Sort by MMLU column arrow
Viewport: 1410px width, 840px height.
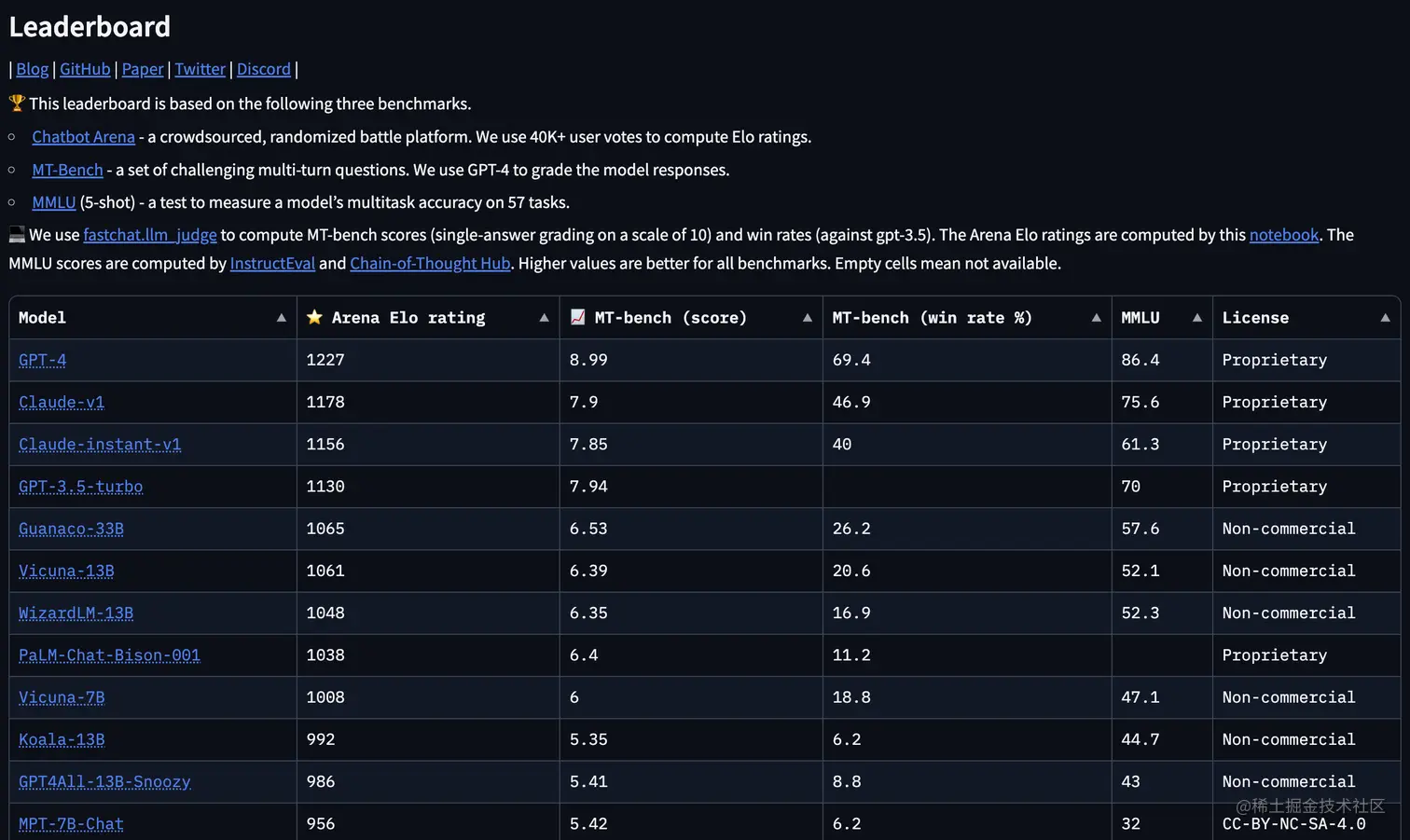click(1196, 318)
